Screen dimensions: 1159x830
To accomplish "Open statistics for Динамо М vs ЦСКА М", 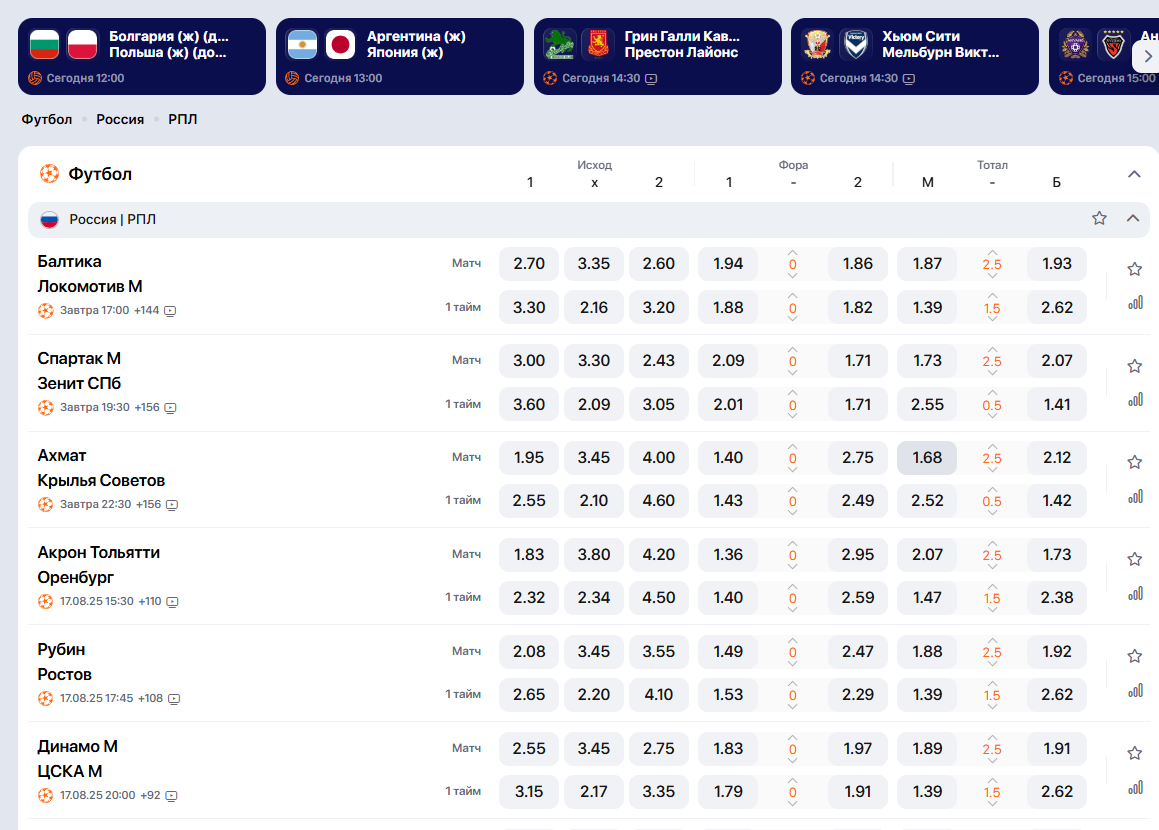I will pos(1135,788).
